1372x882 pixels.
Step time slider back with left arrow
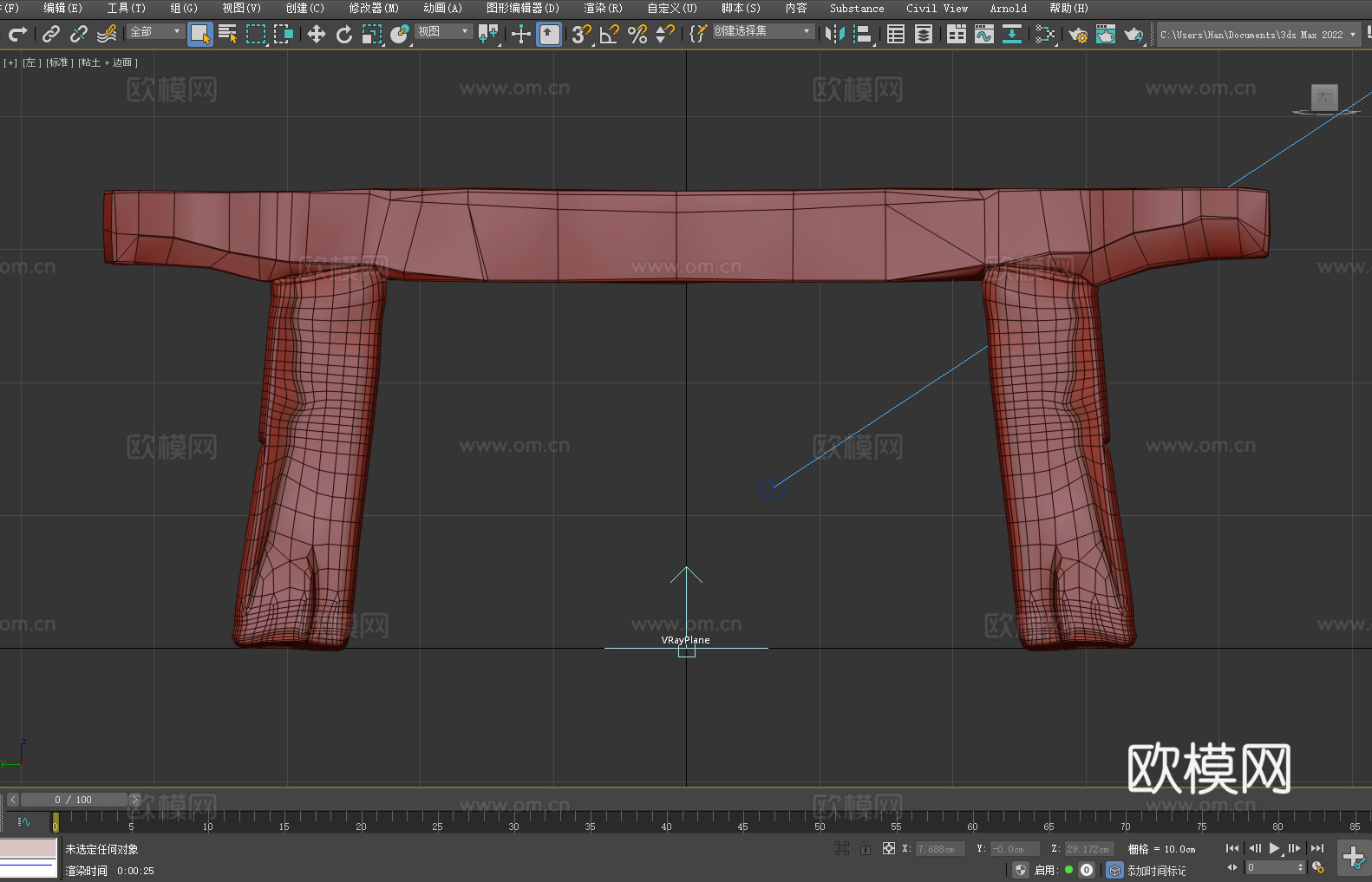[12, 800]
